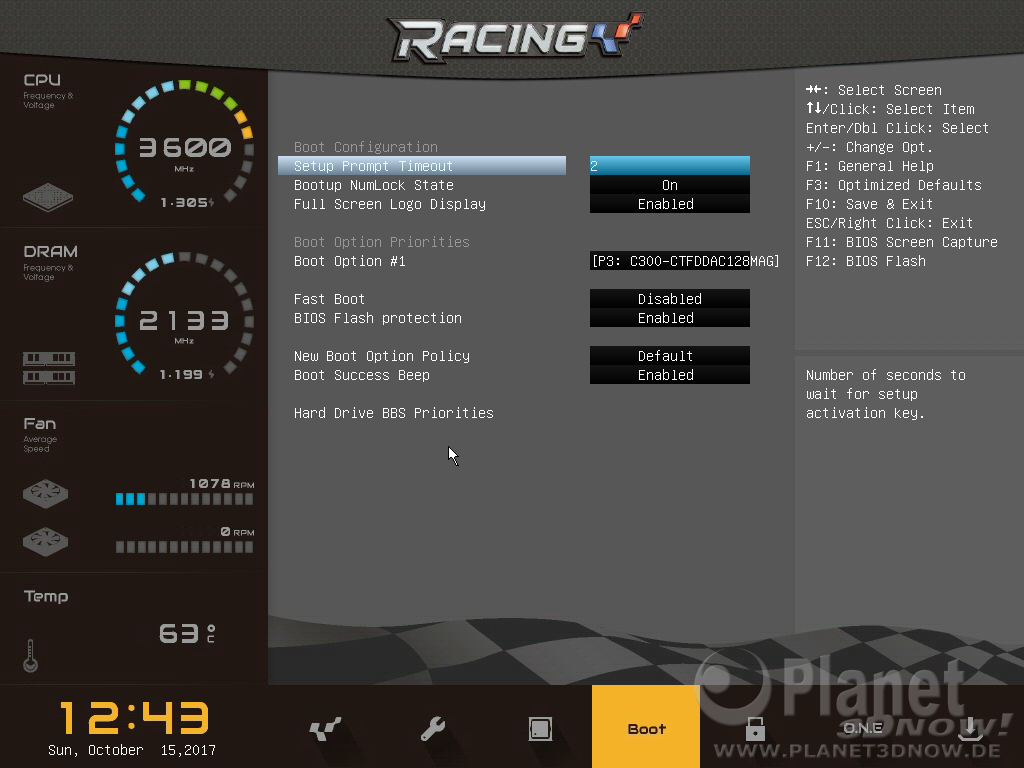Click the Fan Average Speed title
This screenshot has width=1024, height=768.
pyautogui.click(x=40, y=434)
